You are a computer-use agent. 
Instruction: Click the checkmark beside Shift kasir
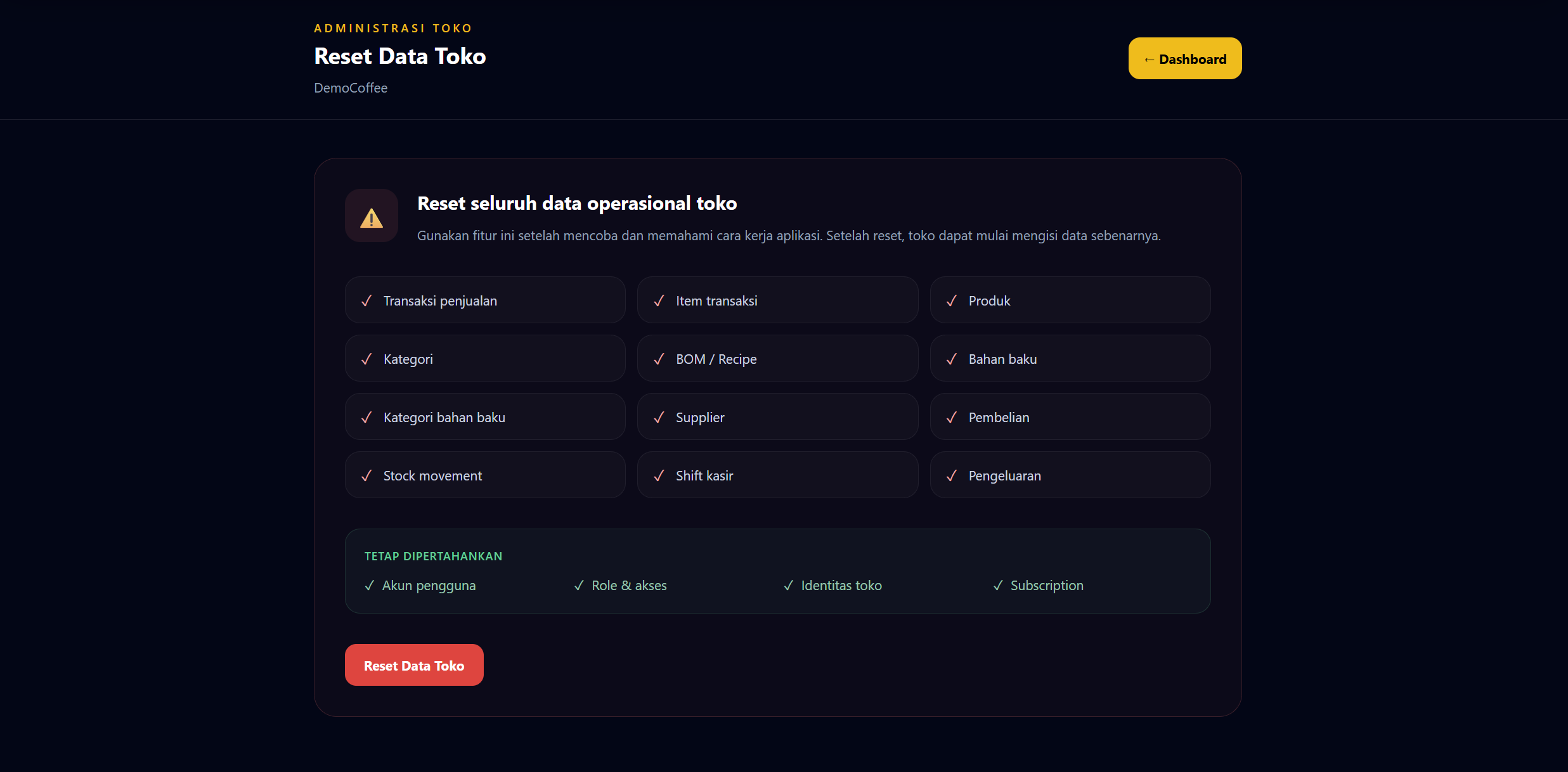pos(659,475)
